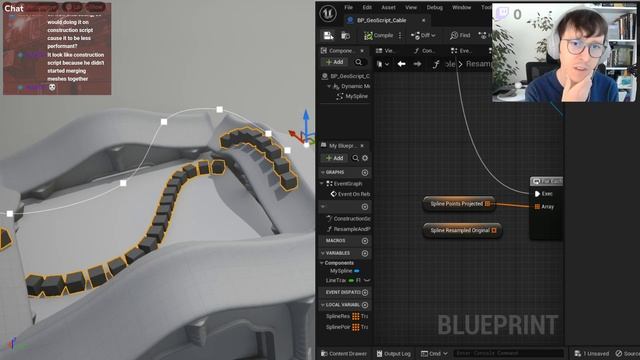The image size is (640, 360).
Task: Open the Compile options three-dot menu
Action: pos(400,36)
